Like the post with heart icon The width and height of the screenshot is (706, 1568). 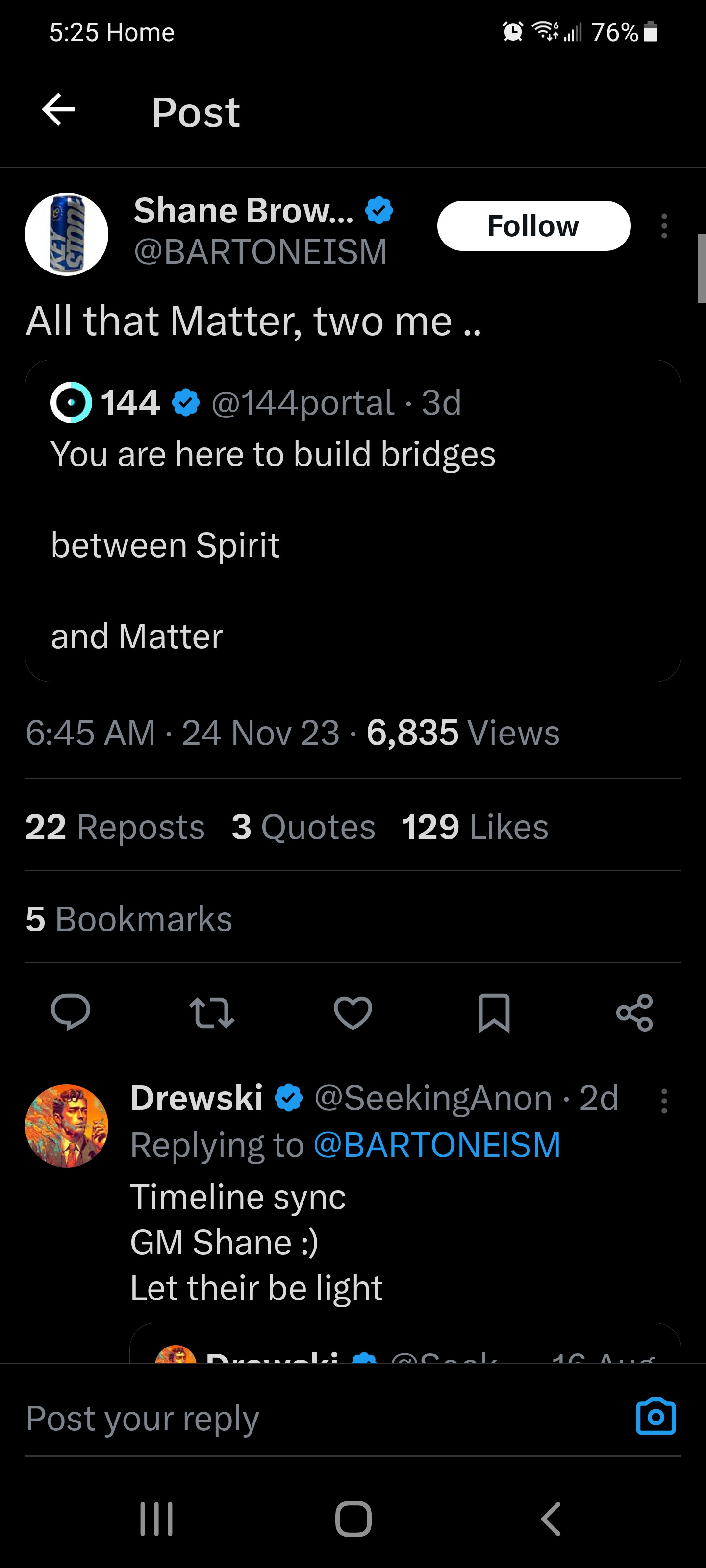353,1013
